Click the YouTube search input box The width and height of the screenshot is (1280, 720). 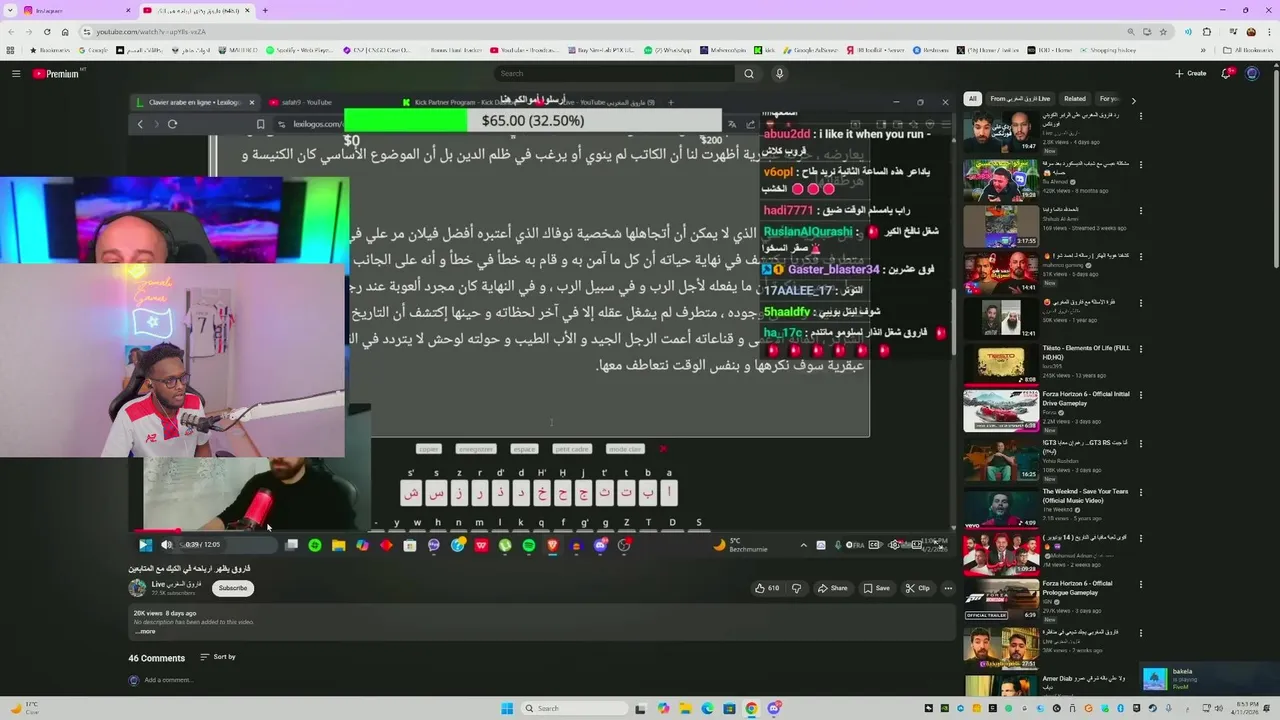click(x=614, y=73)
